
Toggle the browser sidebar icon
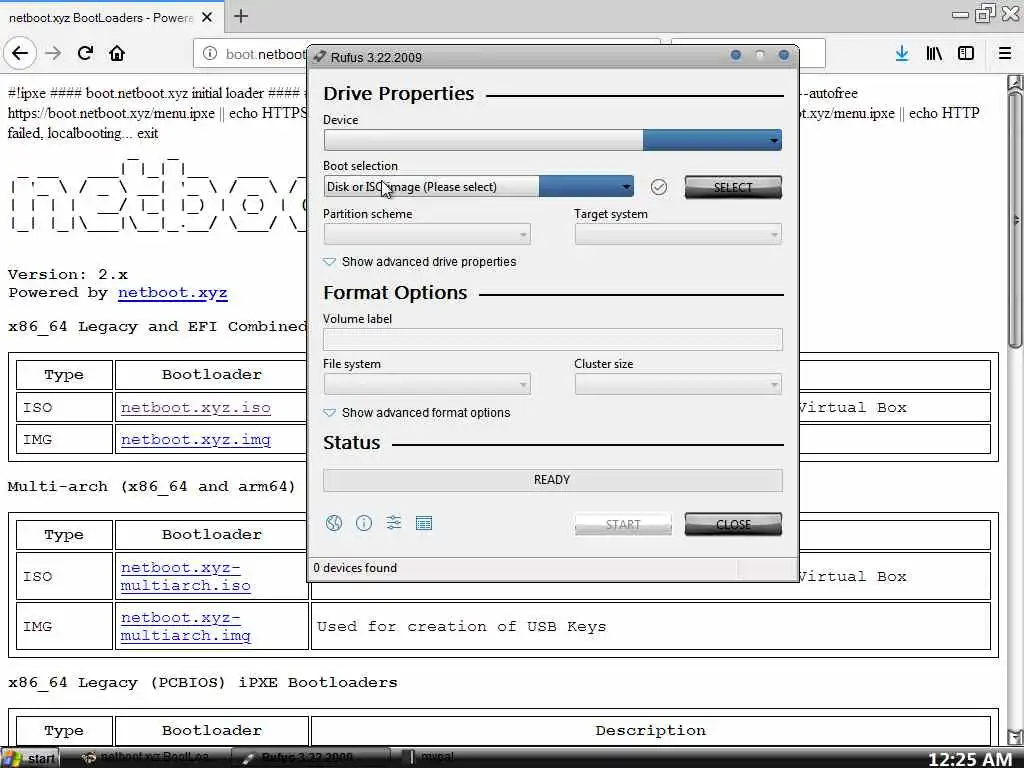click(966, 54)
